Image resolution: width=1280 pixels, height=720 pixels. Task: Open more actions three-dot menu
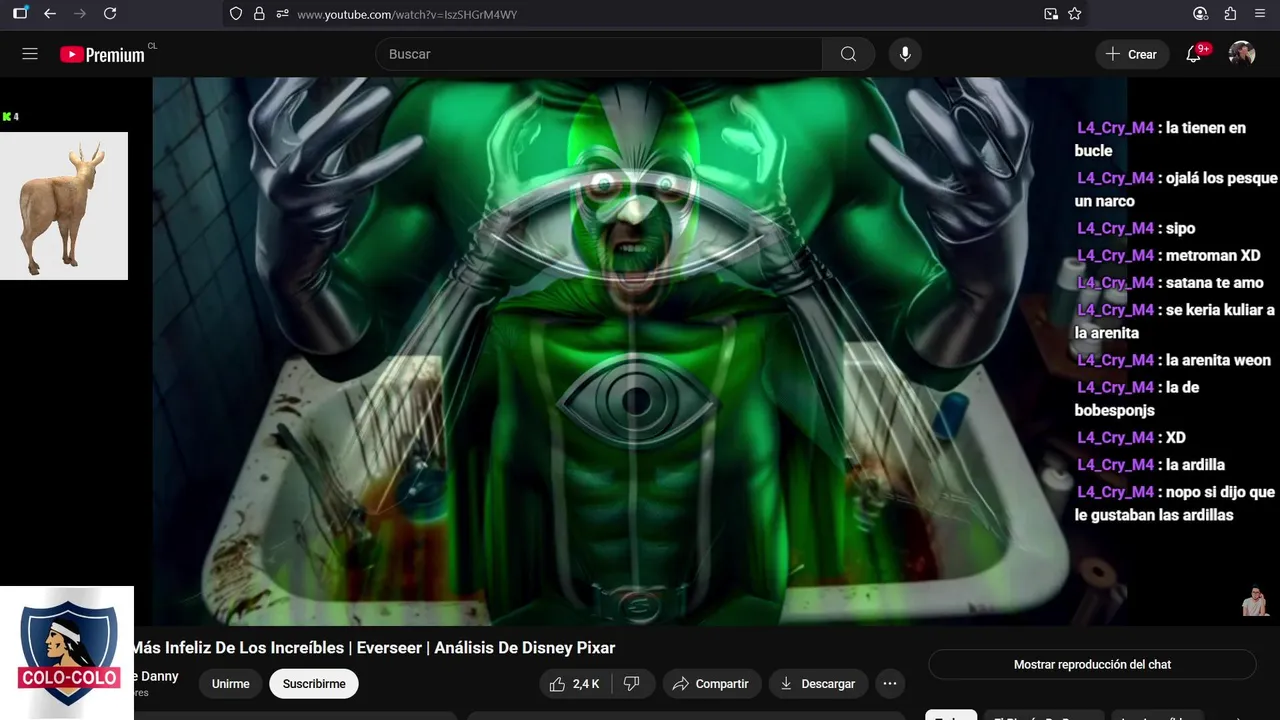coord(889,684)
